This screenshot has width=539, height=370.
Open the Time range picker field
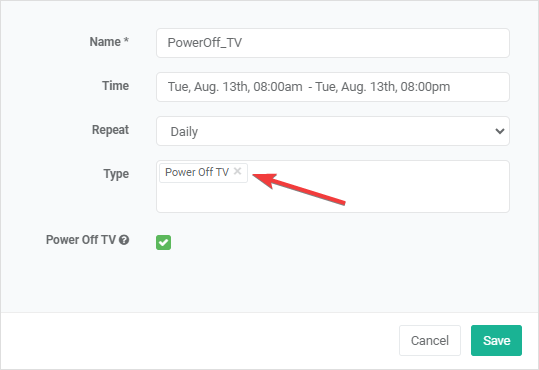[x=333, y=87]
